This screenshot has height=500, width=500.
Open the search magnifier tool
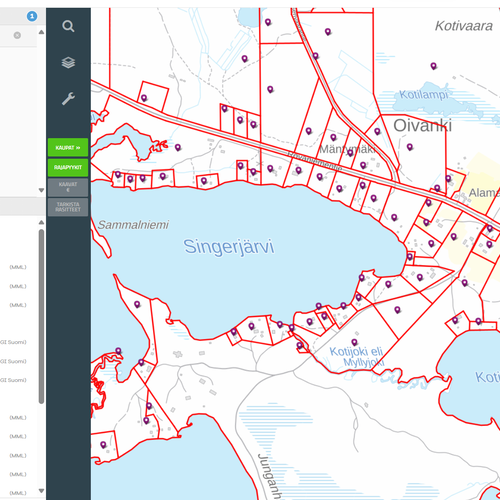(68, 26)
